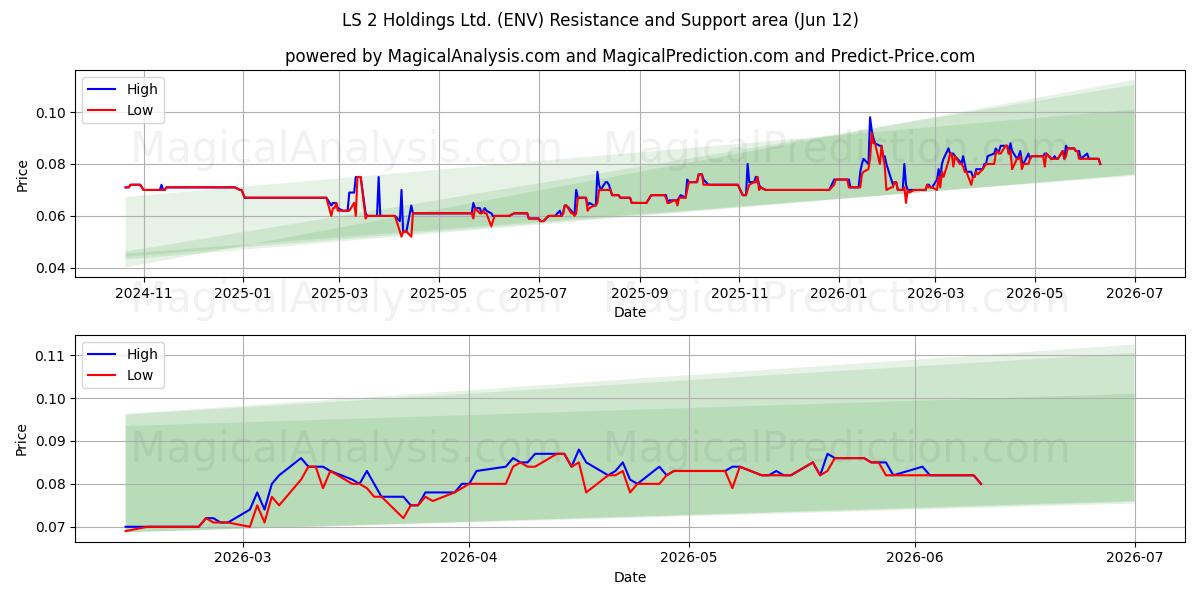Click the bottom chart 'Price' axis label
This screenshot has width=1200, height=600.
[23, 439]
